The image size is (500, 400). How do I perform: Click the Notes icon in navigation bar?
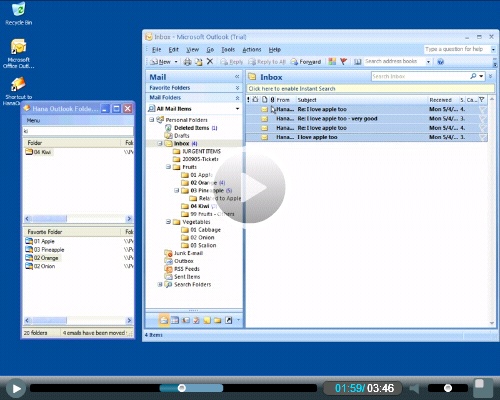pos(207,320)
